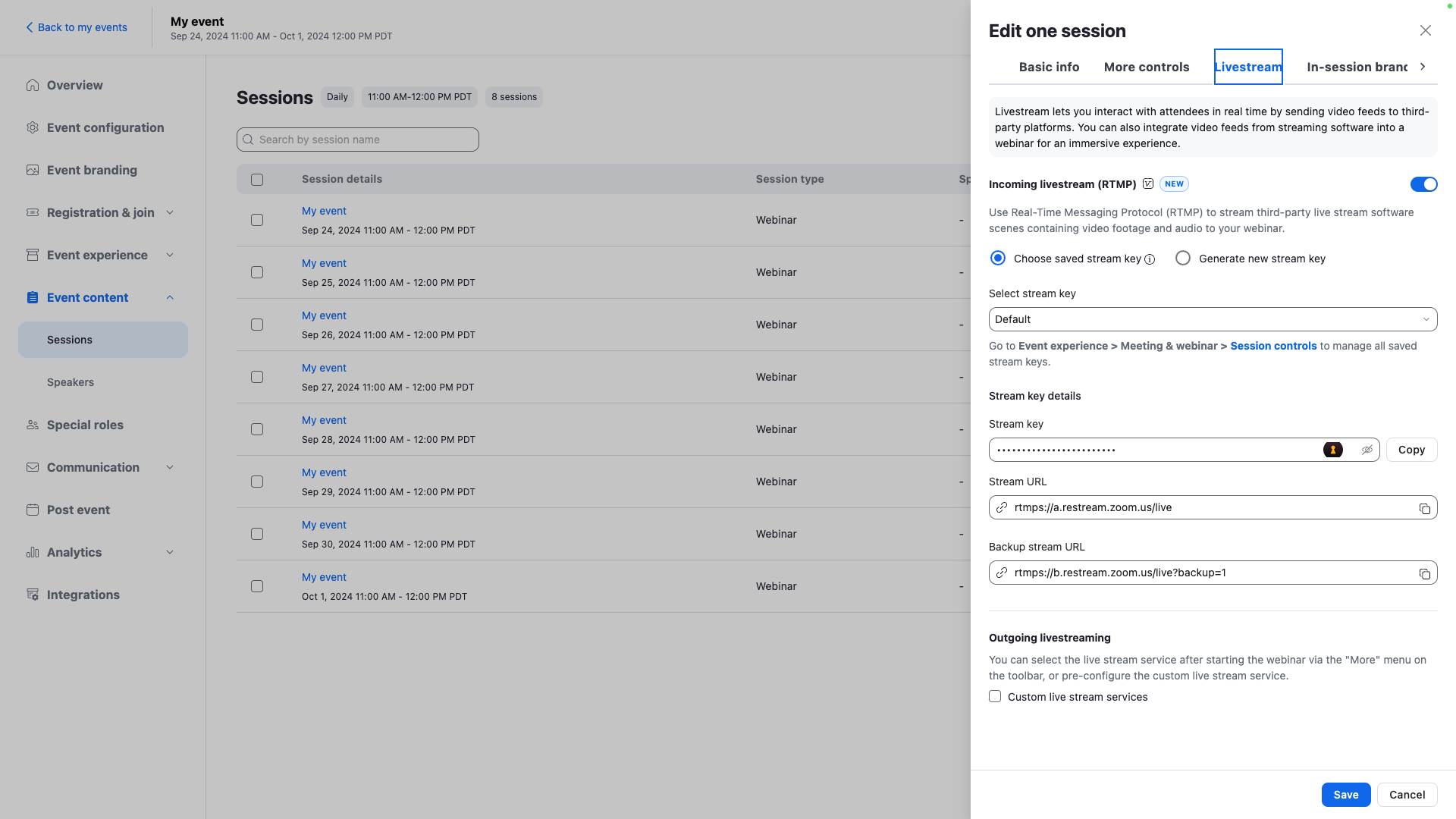Collapse the Event content section
This screenshot has width=1456, height=819.
point(170,297)
